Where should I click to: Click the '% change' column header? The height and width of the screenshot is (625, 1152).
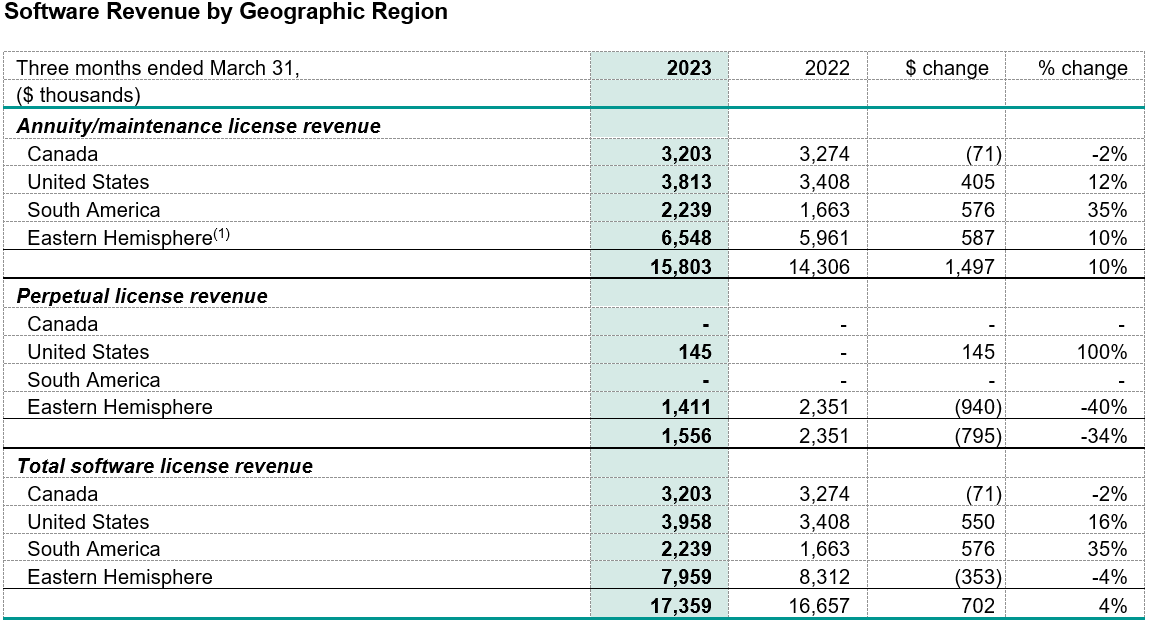point(1083,68)
